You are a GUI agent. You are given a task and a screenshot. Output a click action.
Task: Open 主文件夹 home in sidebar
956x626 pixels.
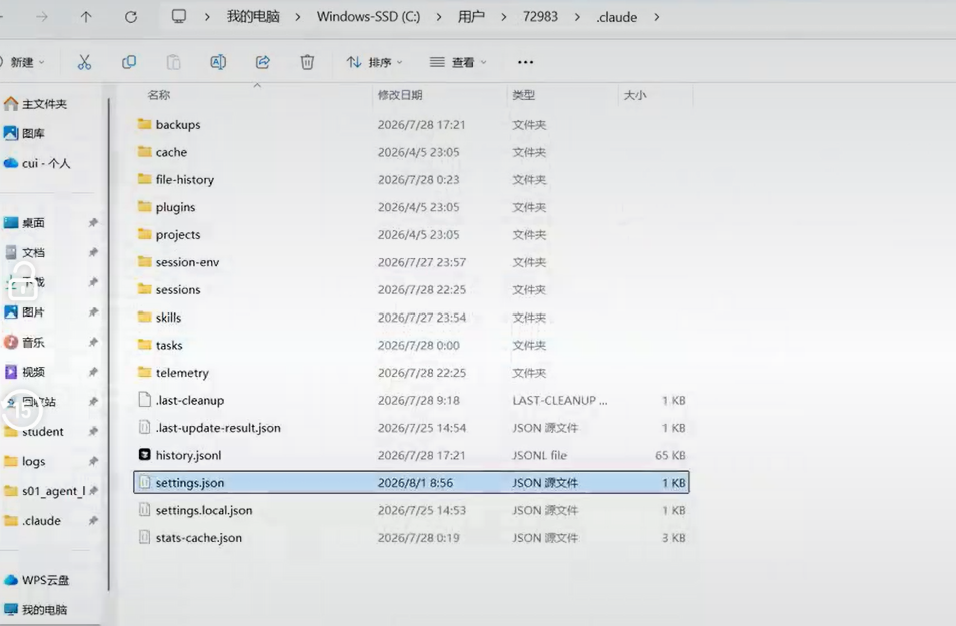[x=35, y=104]
